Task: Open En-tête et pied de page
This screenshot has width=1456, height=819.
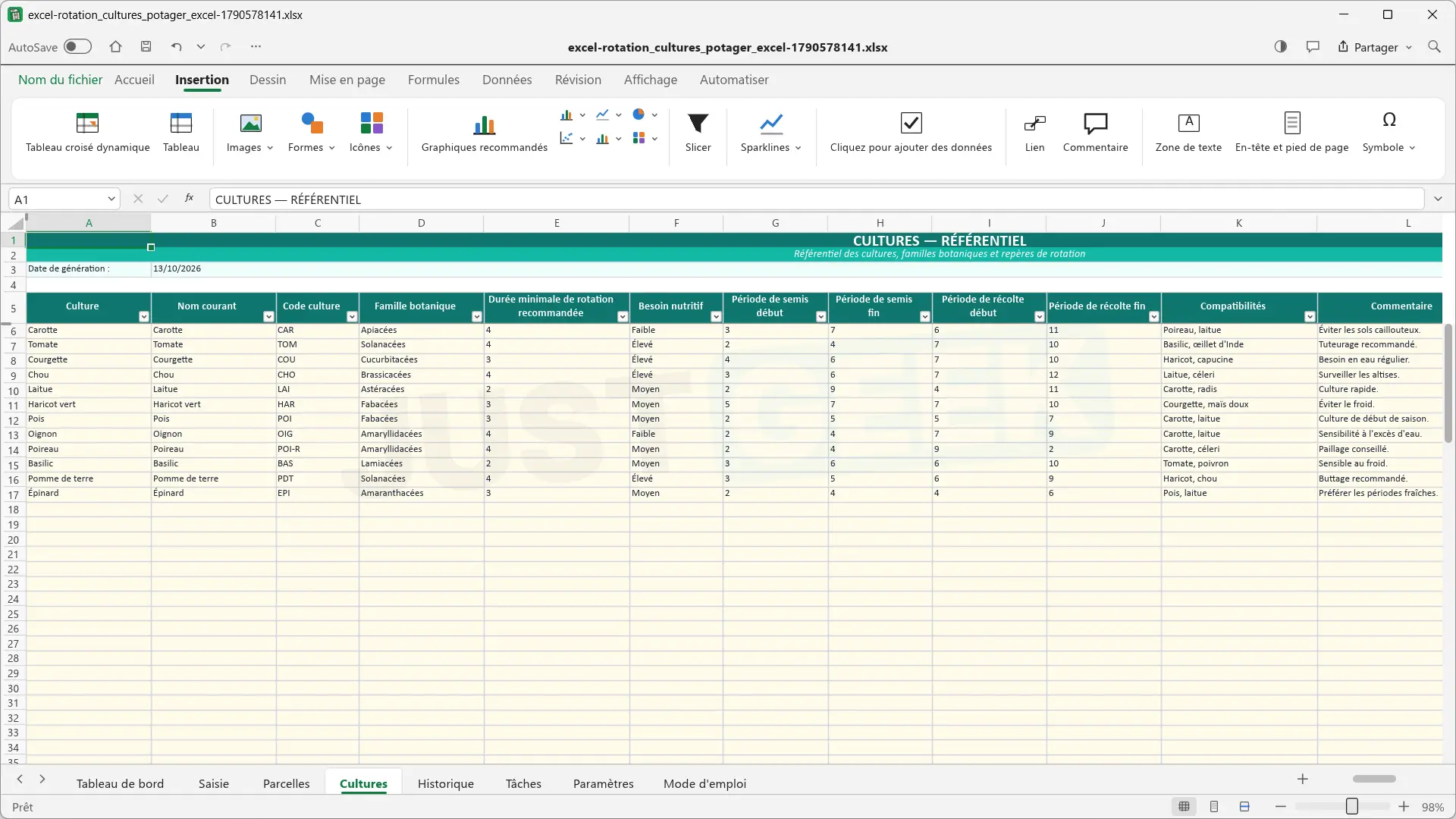Action: [1291, 132]
